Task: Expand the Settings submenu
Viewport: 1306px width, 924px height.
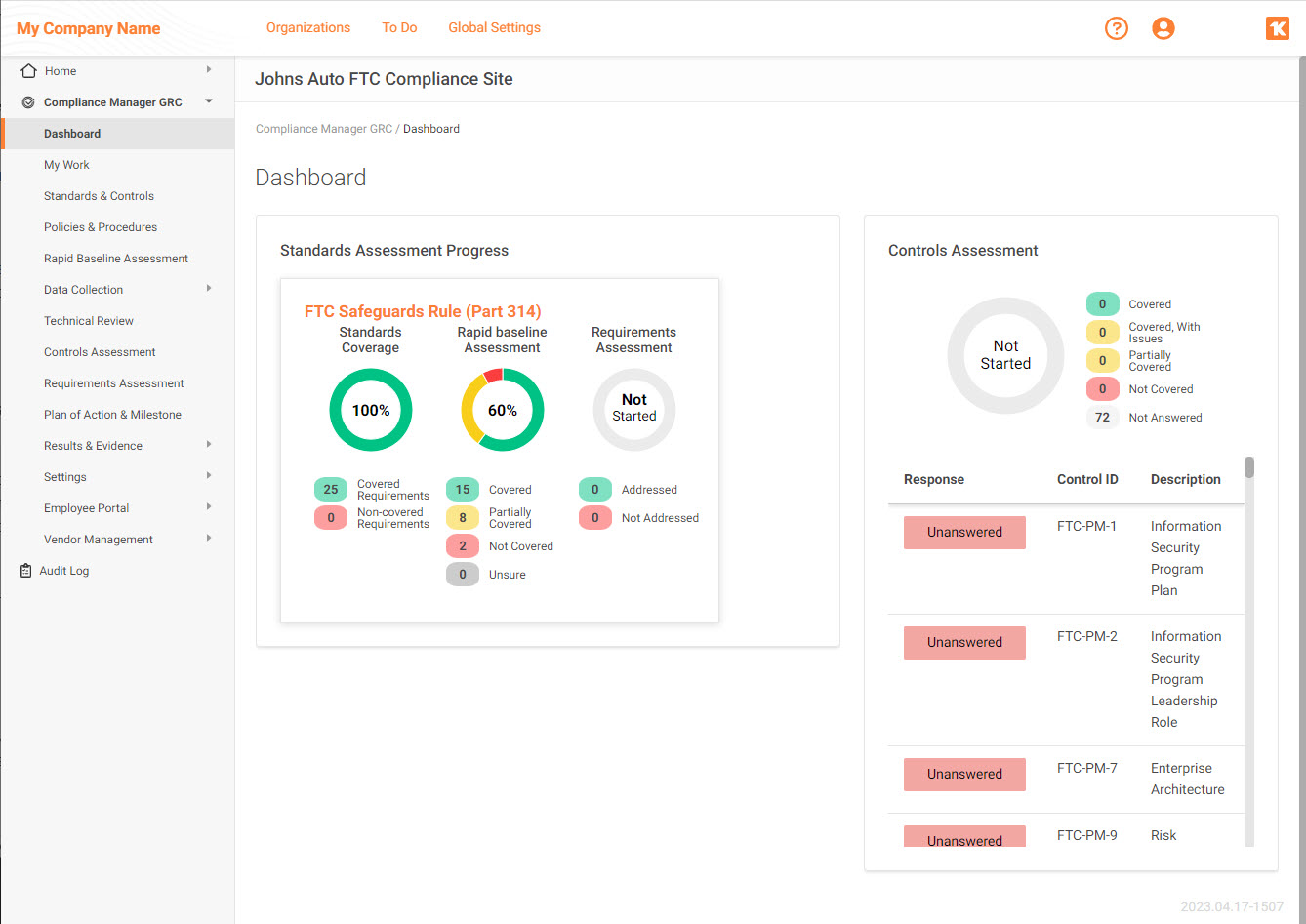Action: pos(208,476)
